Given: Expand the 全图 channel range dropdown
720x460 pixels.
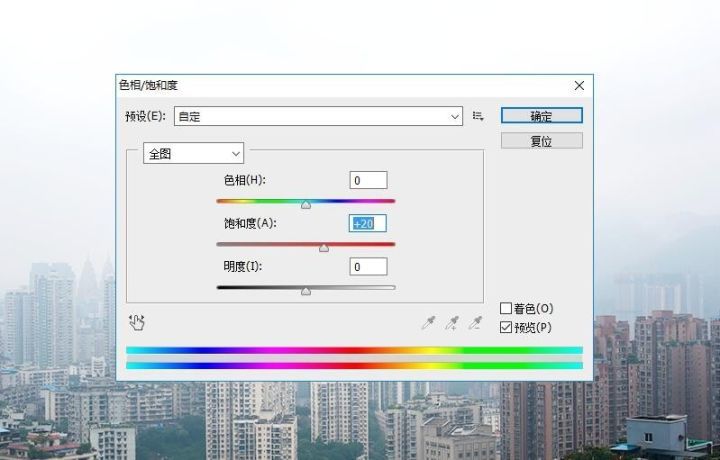Looking at the screenshot, I should click(x=193, y=153).
